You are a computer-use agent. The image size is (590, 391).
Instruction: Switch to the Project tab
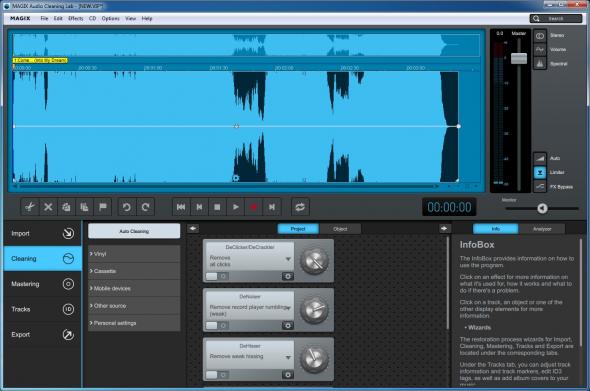(298, 229)
